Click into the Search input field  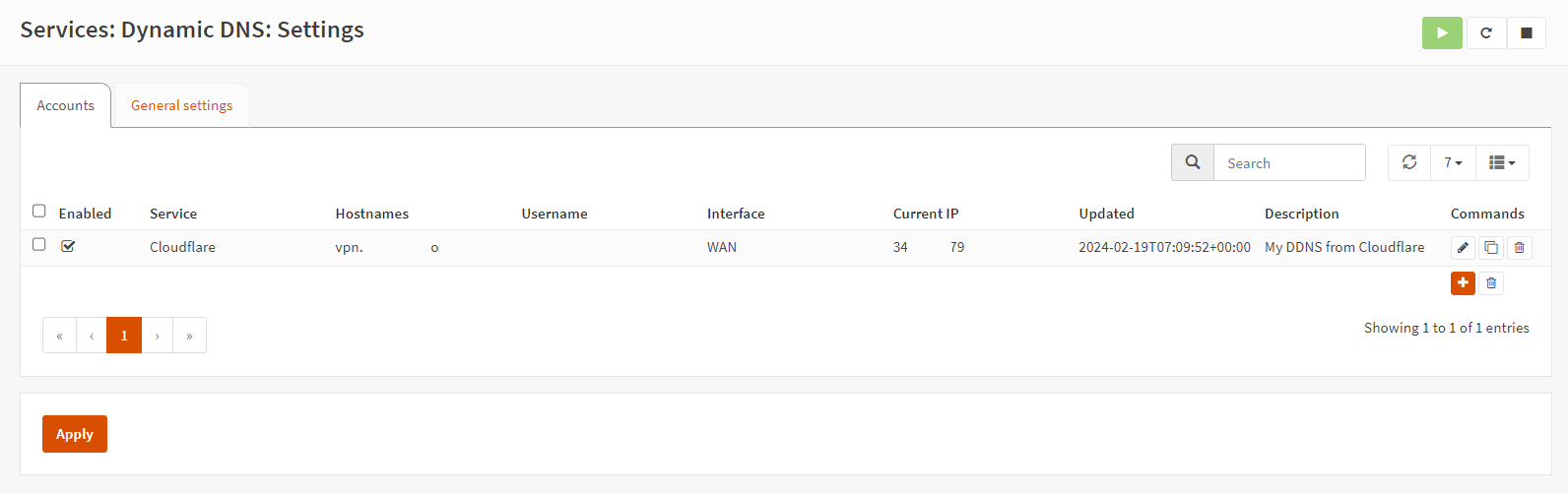click(x=1288, y=163)
